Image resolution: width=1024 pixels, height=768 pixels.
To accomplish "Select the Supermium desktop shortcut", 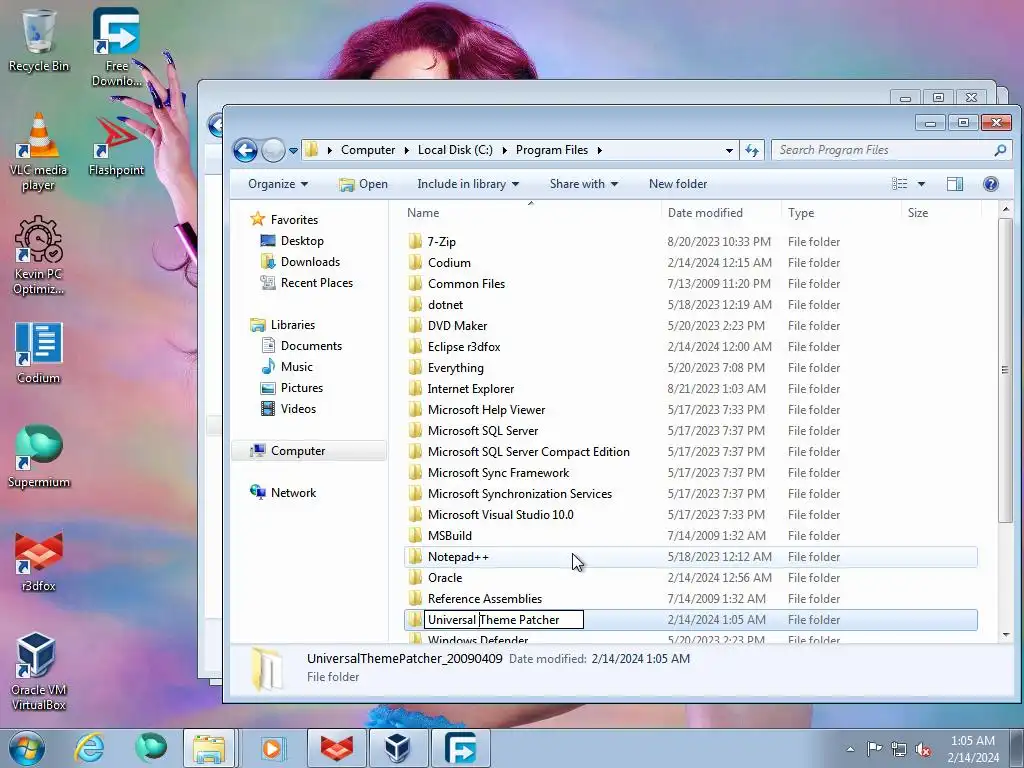I will pos(39,456).
